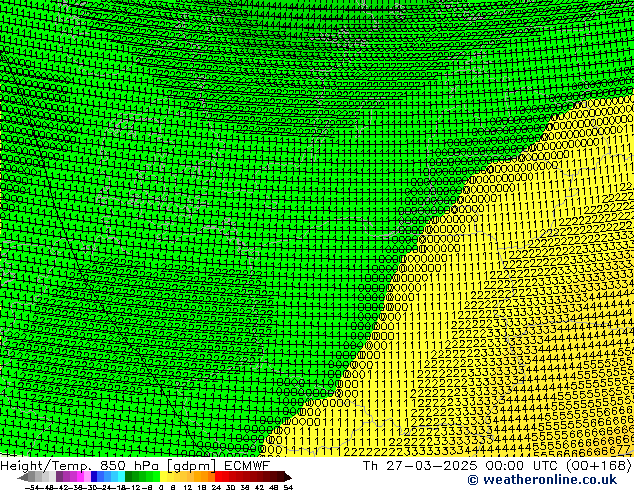Click the [gdpm] unit label

tap(192, 466)
